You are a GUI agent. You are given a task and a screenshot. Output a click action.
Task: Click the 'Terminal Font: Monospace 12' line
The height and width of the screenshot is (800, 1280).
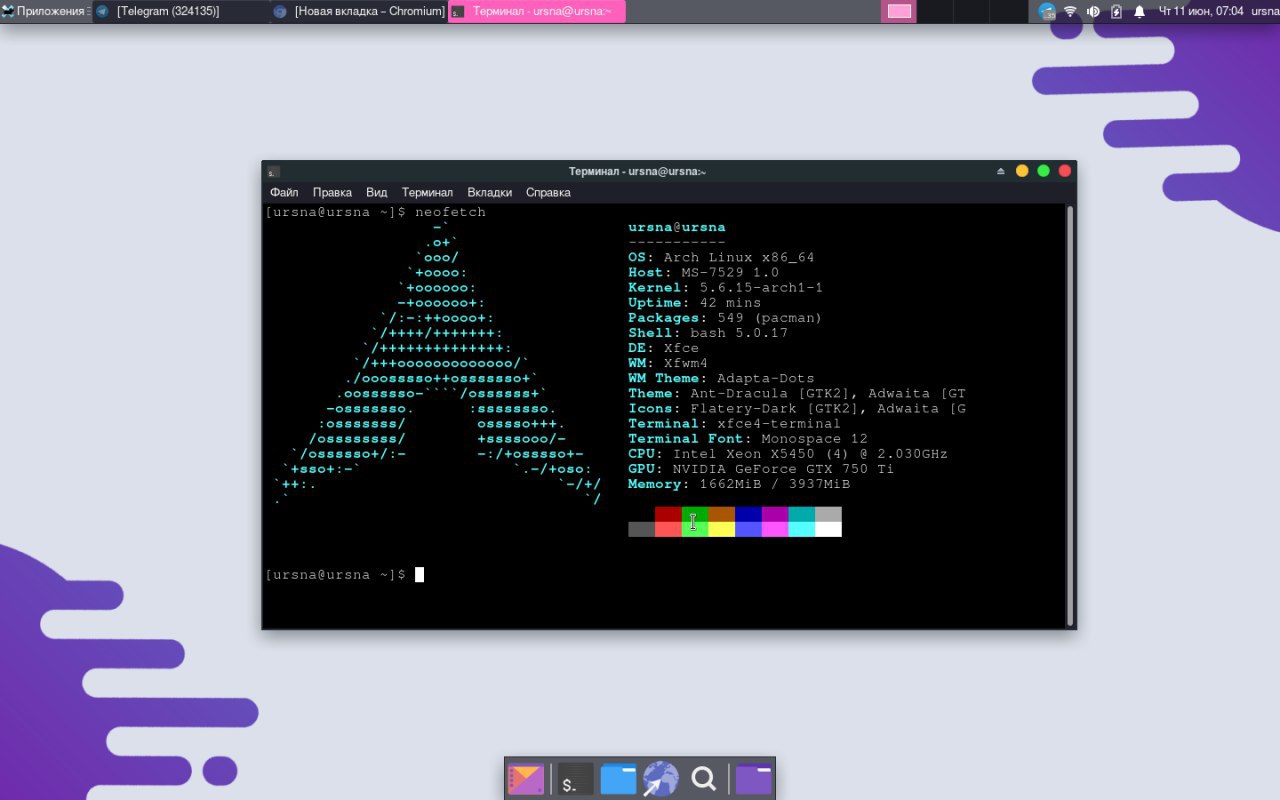point(748,439)
